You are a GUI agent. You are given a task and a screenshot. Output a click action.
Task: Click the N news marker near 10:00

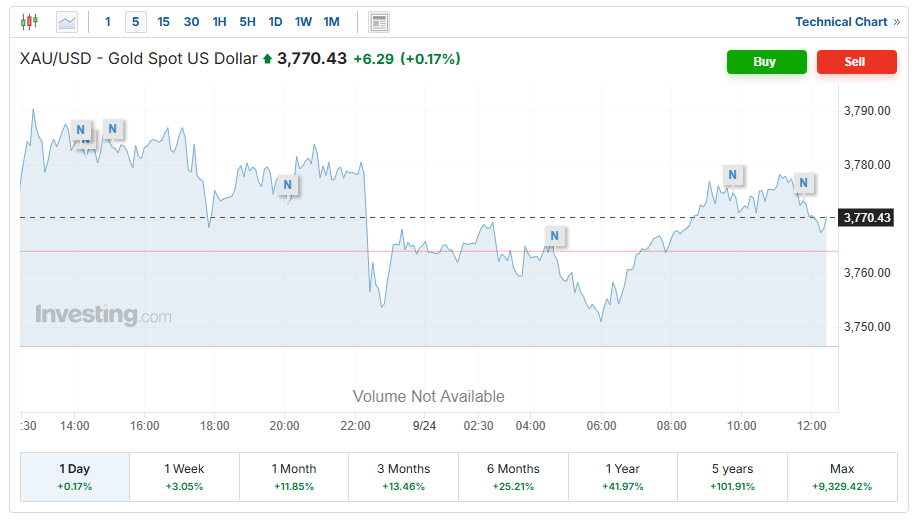[x=733, y=175]
